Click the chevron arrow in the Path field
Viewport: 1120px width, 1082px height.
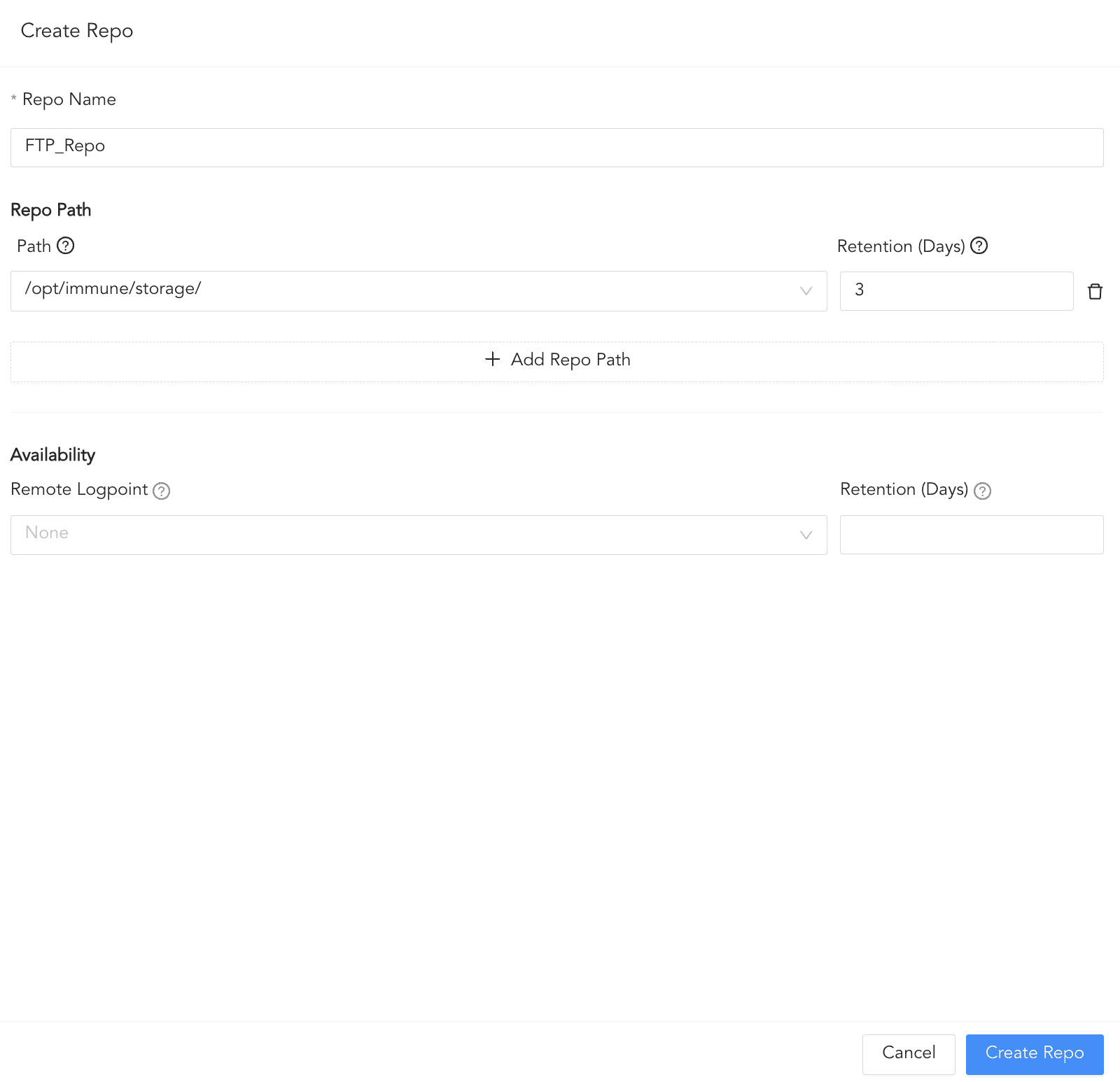coord(806,291)
